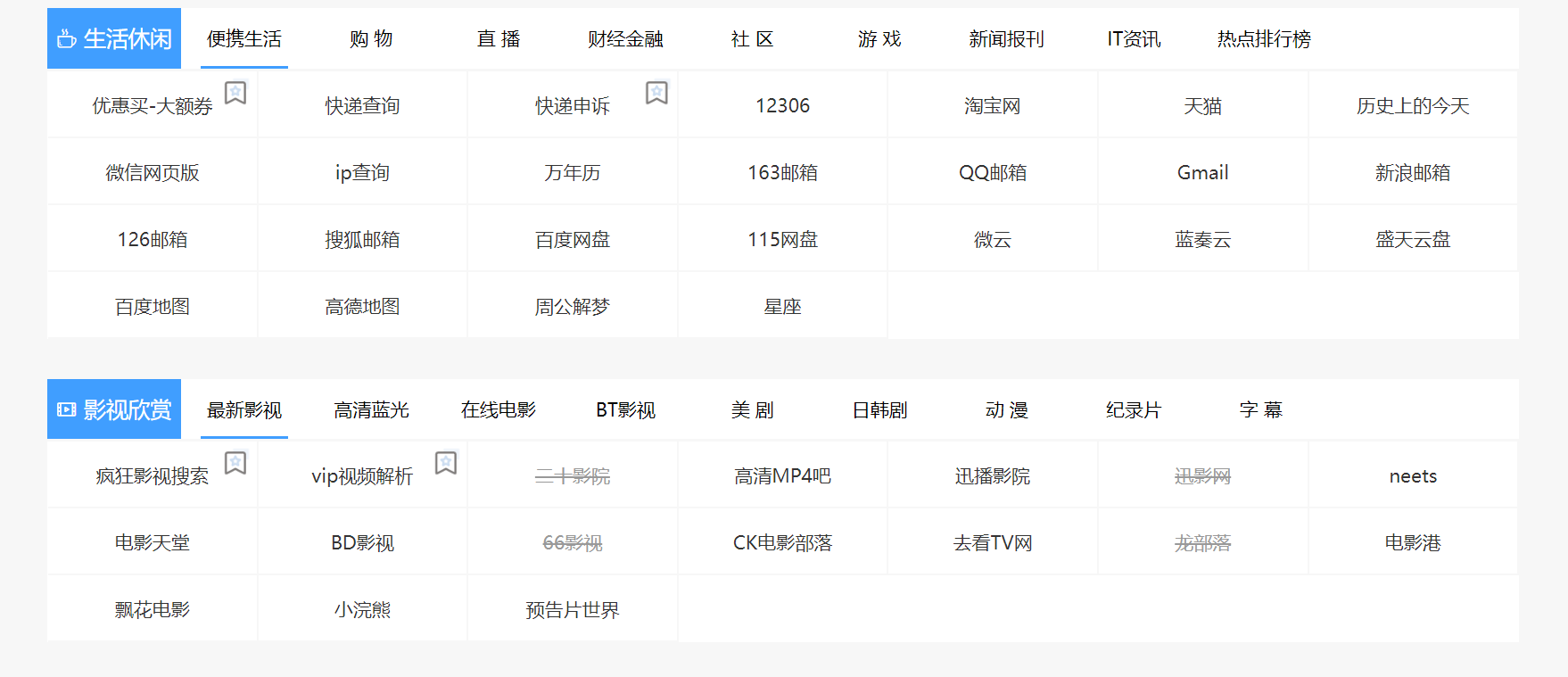Viewport: 1568px width, 677px height.
Task: Open the 购物 tab
Action: pyautogui.click(x=371, y=39)
